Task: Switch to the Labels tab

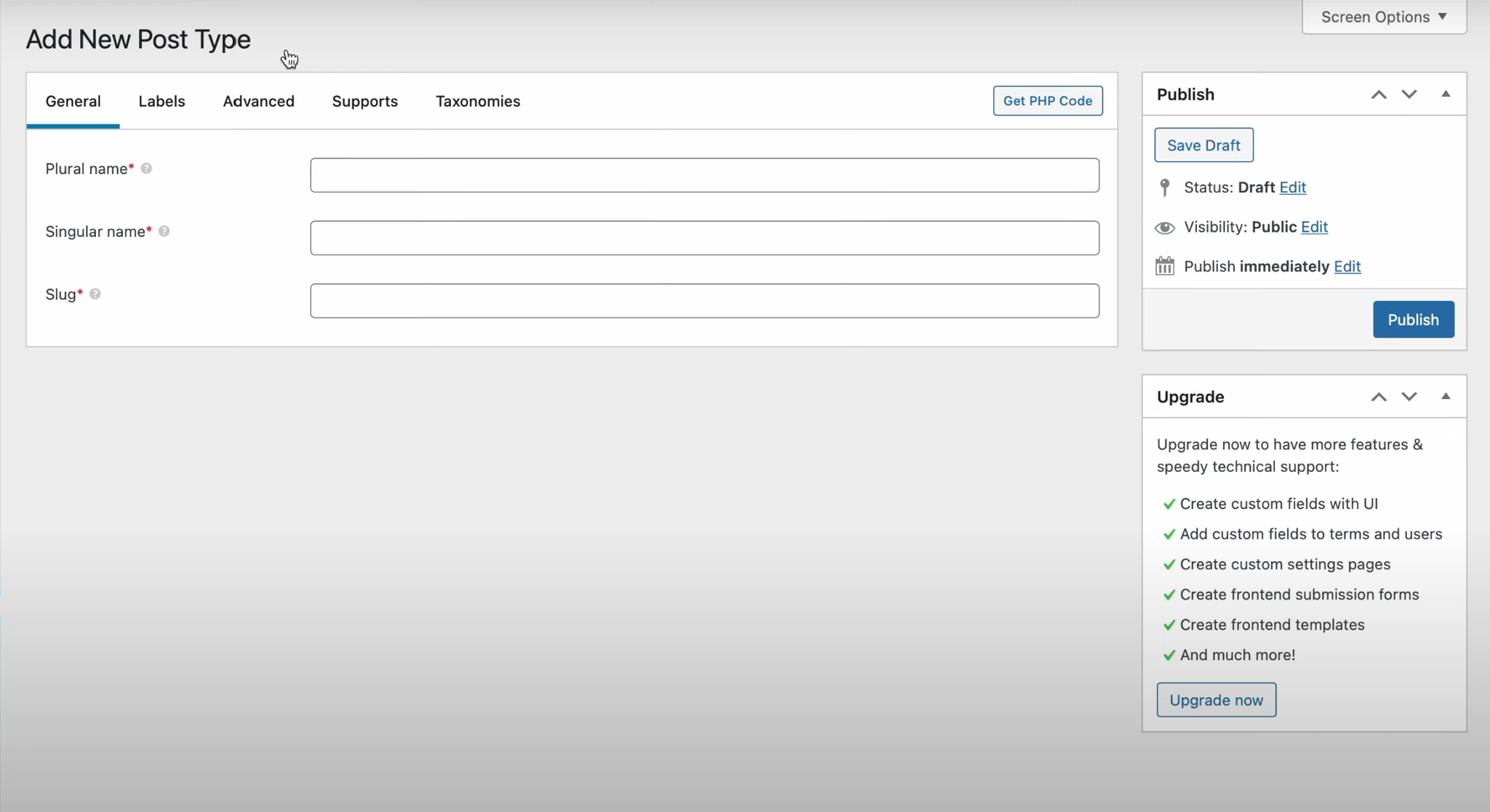Action: 161,101
